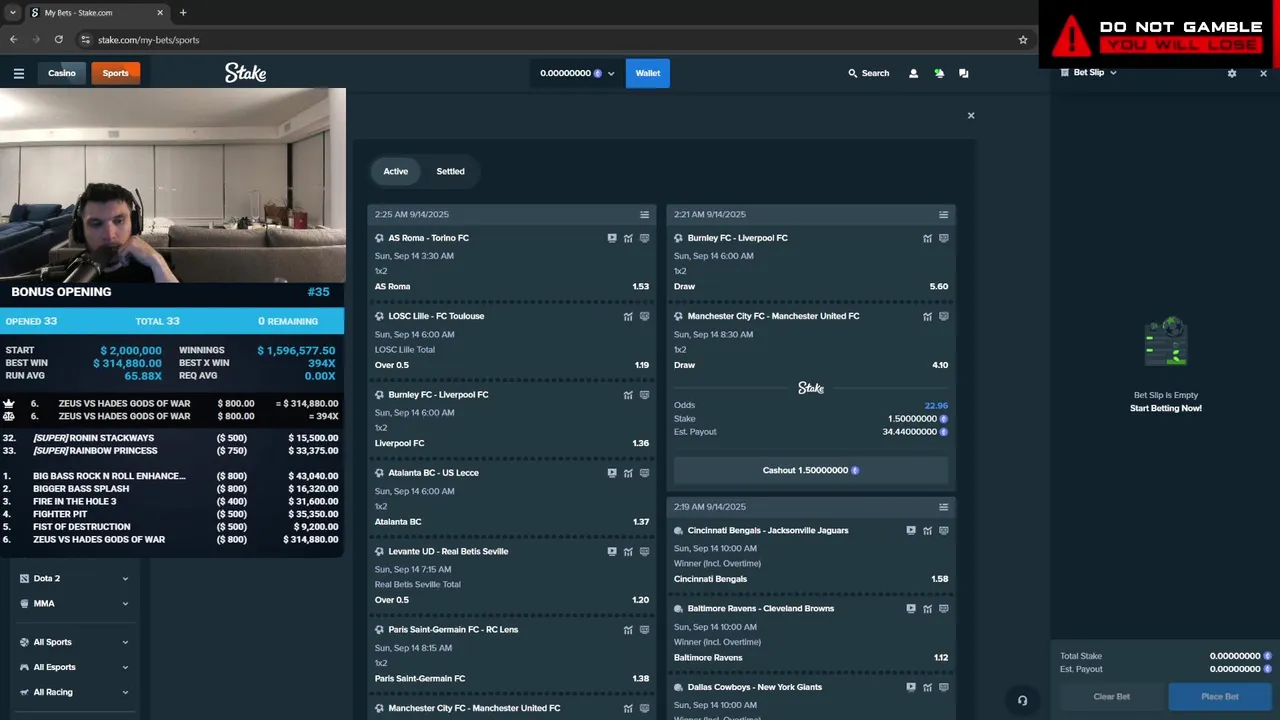1280x720 pixels.
Task: Open Bet Slip settings gear
Action: pyautogui.click(x=1232, y=73)
